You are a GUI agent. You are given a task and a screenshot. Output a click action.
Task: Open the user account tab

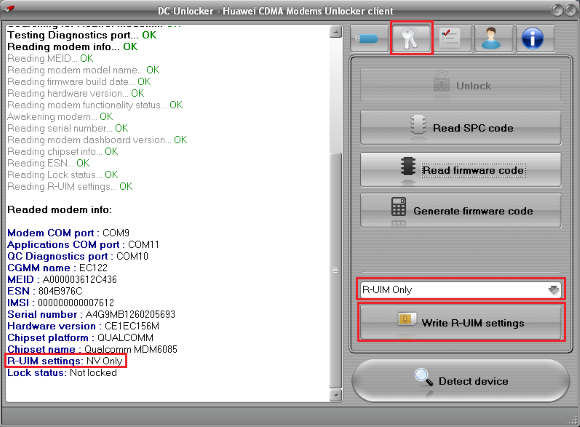(x=492, y=38)
